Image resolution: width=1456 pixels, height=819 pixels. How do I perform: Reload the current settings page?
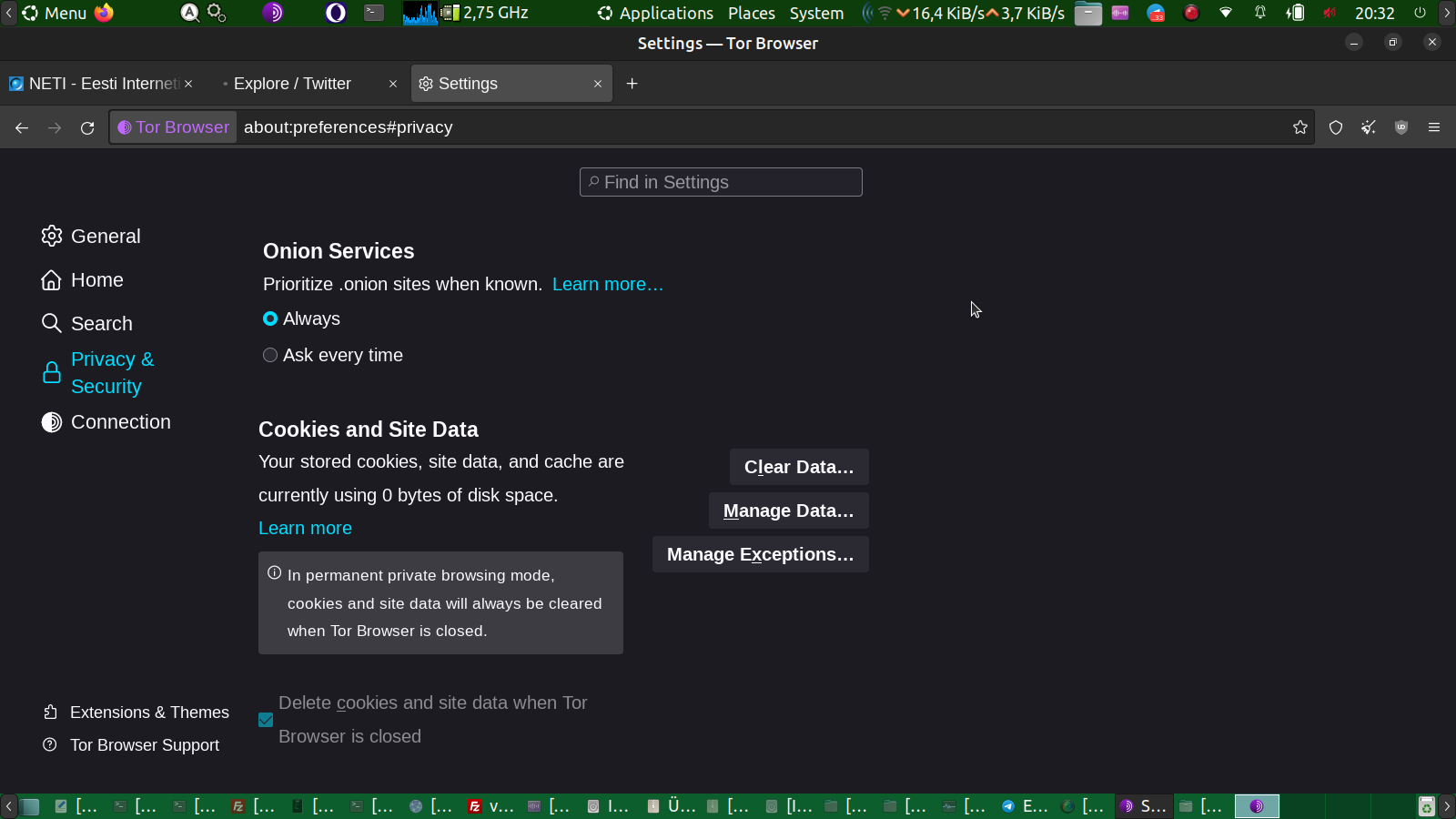click(x=87, y=127)
